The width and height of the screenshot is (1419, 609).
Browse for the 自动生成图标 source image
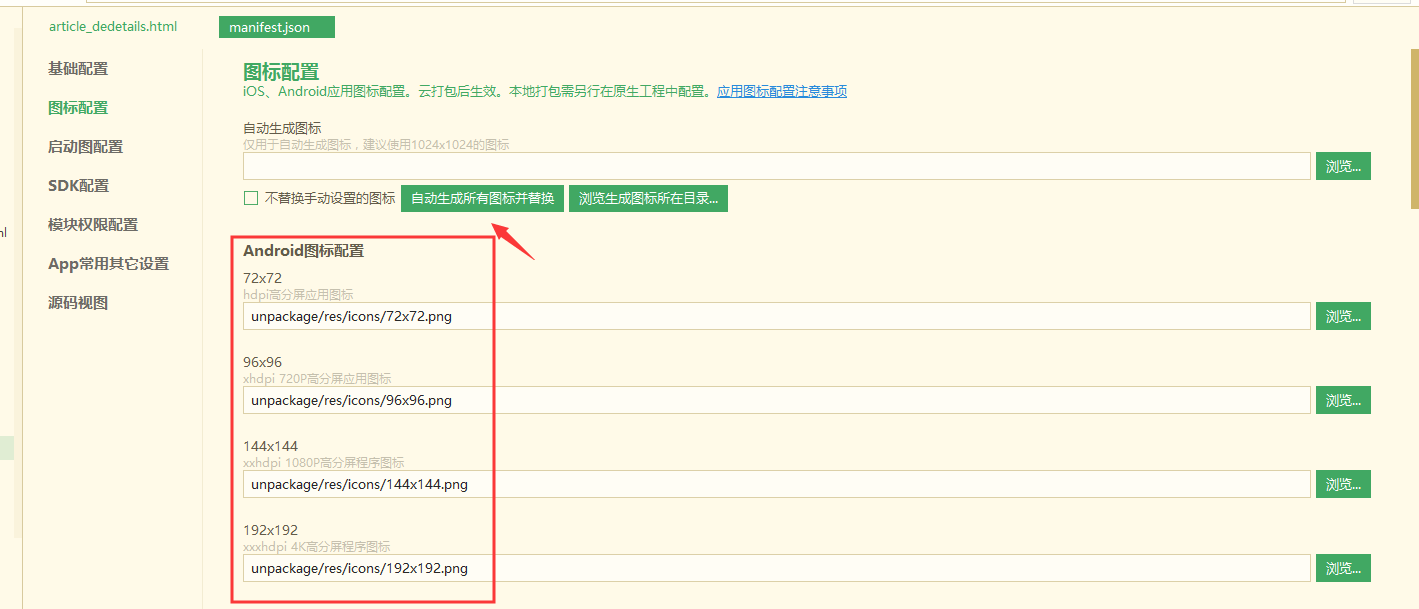pos(1343,167)
